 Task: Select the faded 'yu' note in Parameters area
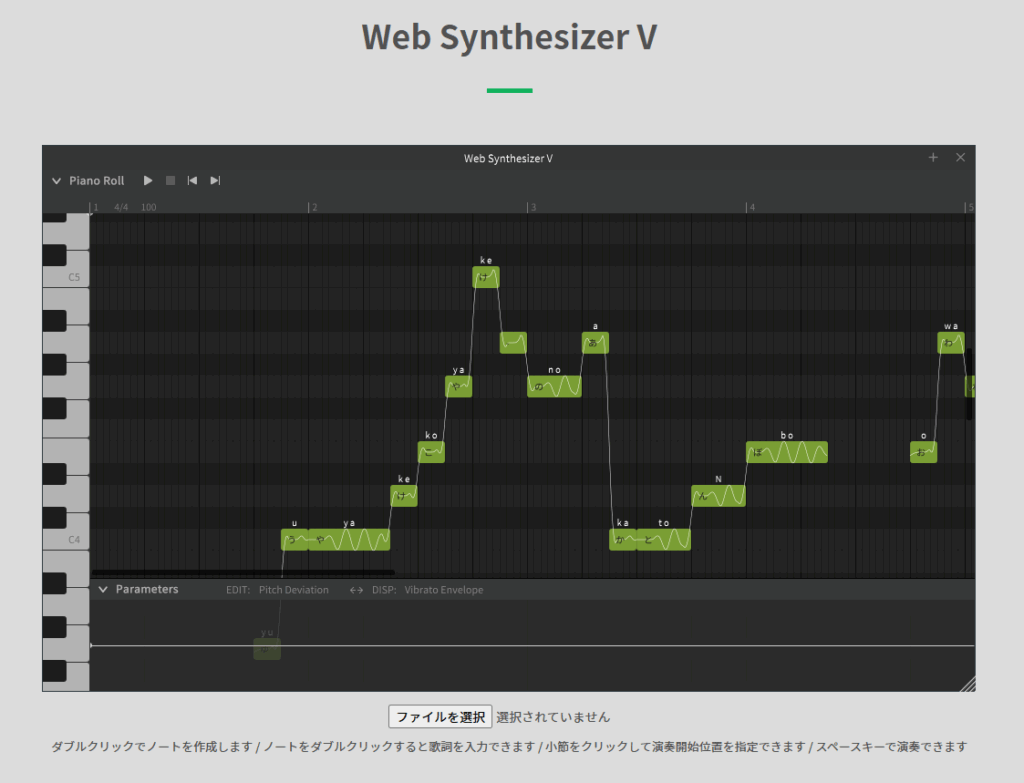coord(267,649)
